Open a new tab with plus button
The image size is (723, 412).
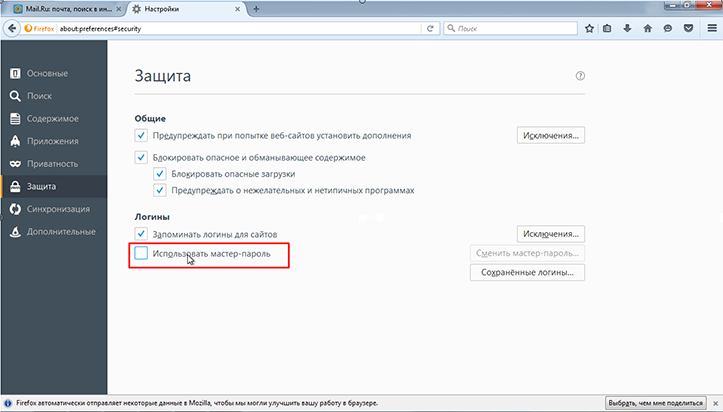tap(257, 8)
